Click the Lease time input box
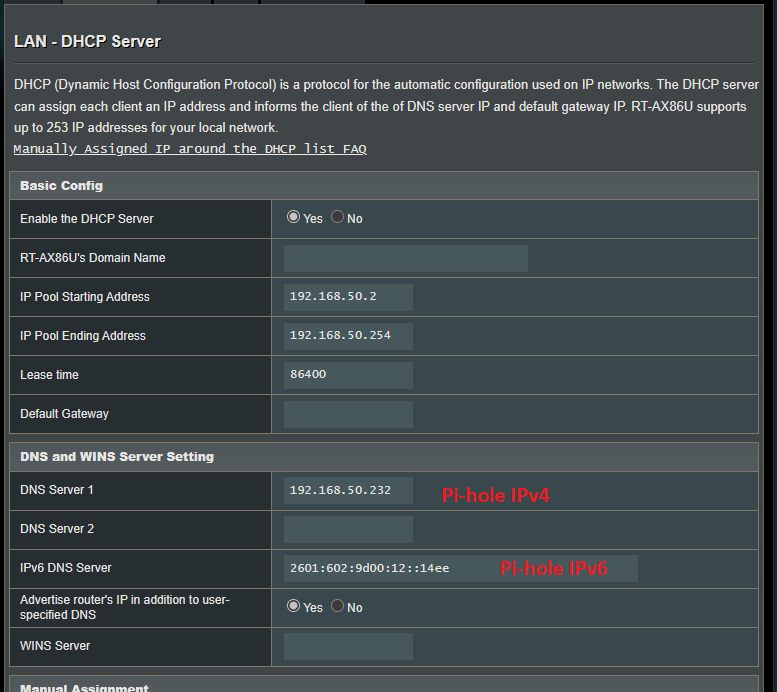The width and height of the screenshot is (777, 692). coord(348,375)
